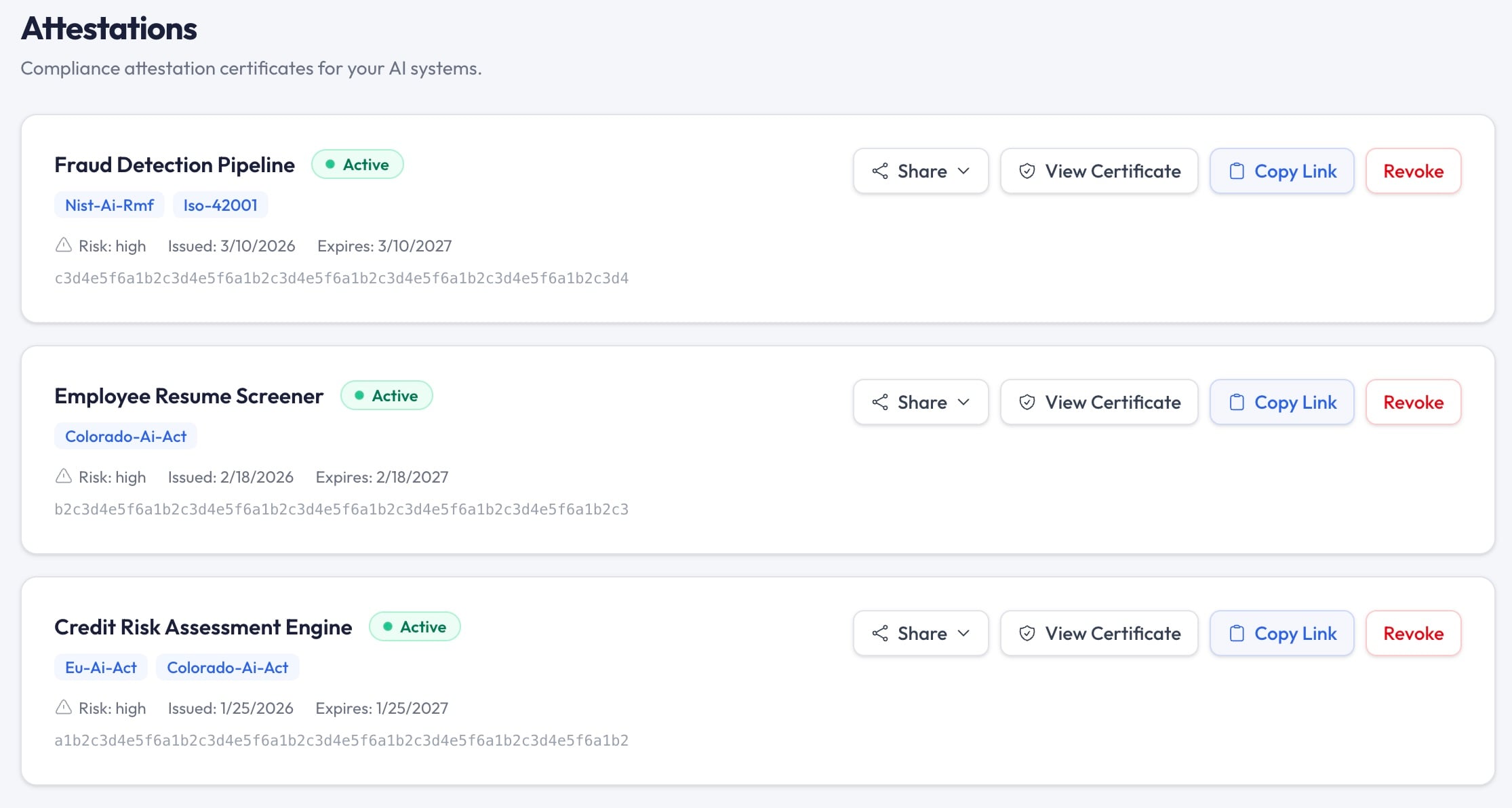The height and width of the screenshot is (808, 1512).
Task: Click shield icon for Employee Resume Screener certificate
Action: click(1027, 402)
